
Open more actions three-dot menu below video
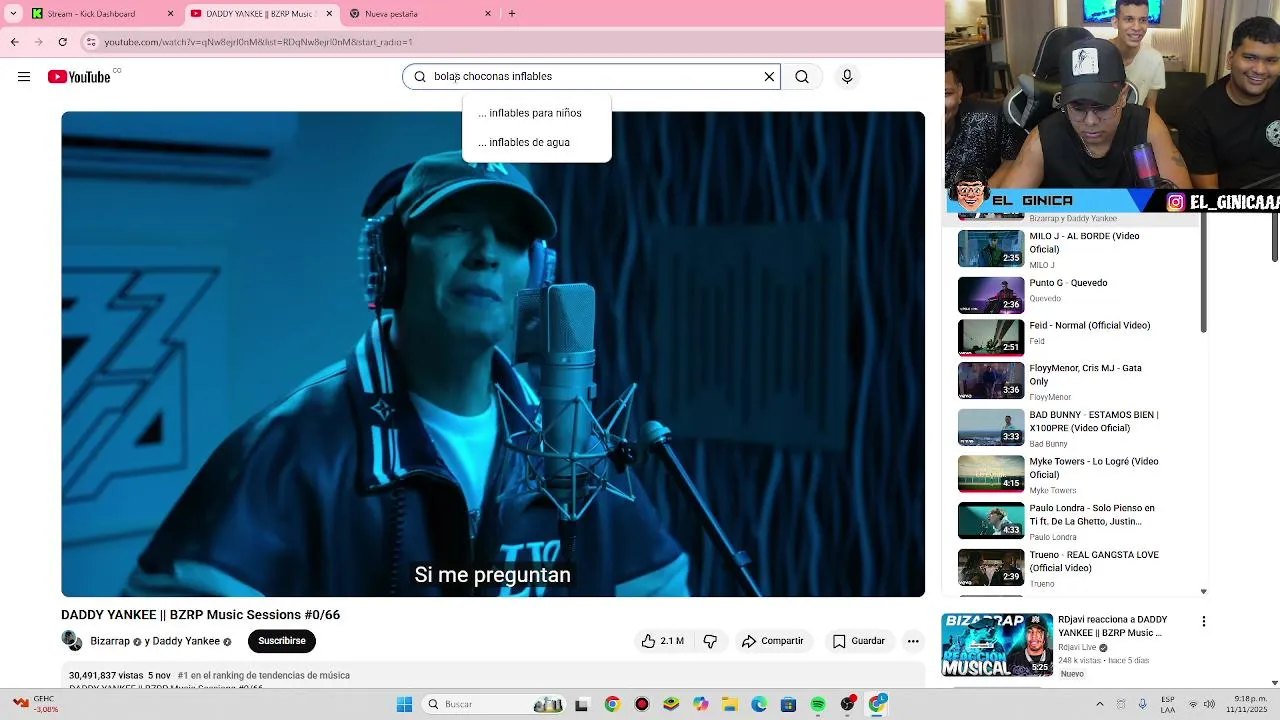pyautogui.click(x=913, y=641)
